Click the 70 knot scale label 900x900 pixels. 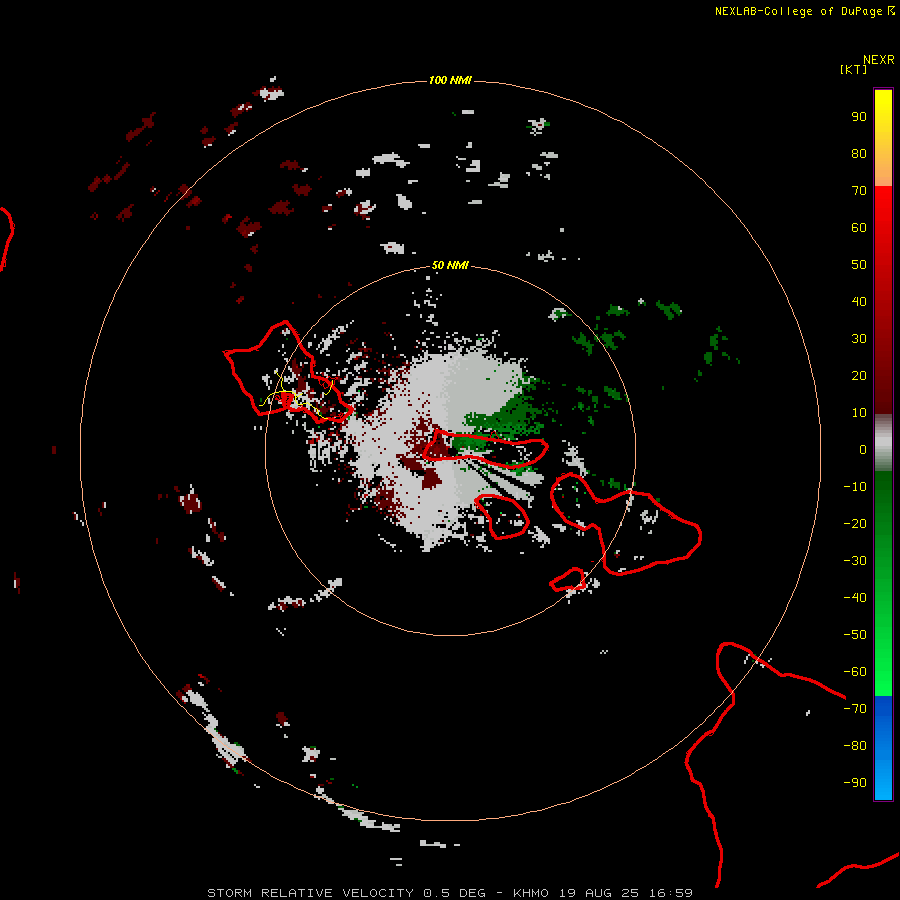(859, 191)
